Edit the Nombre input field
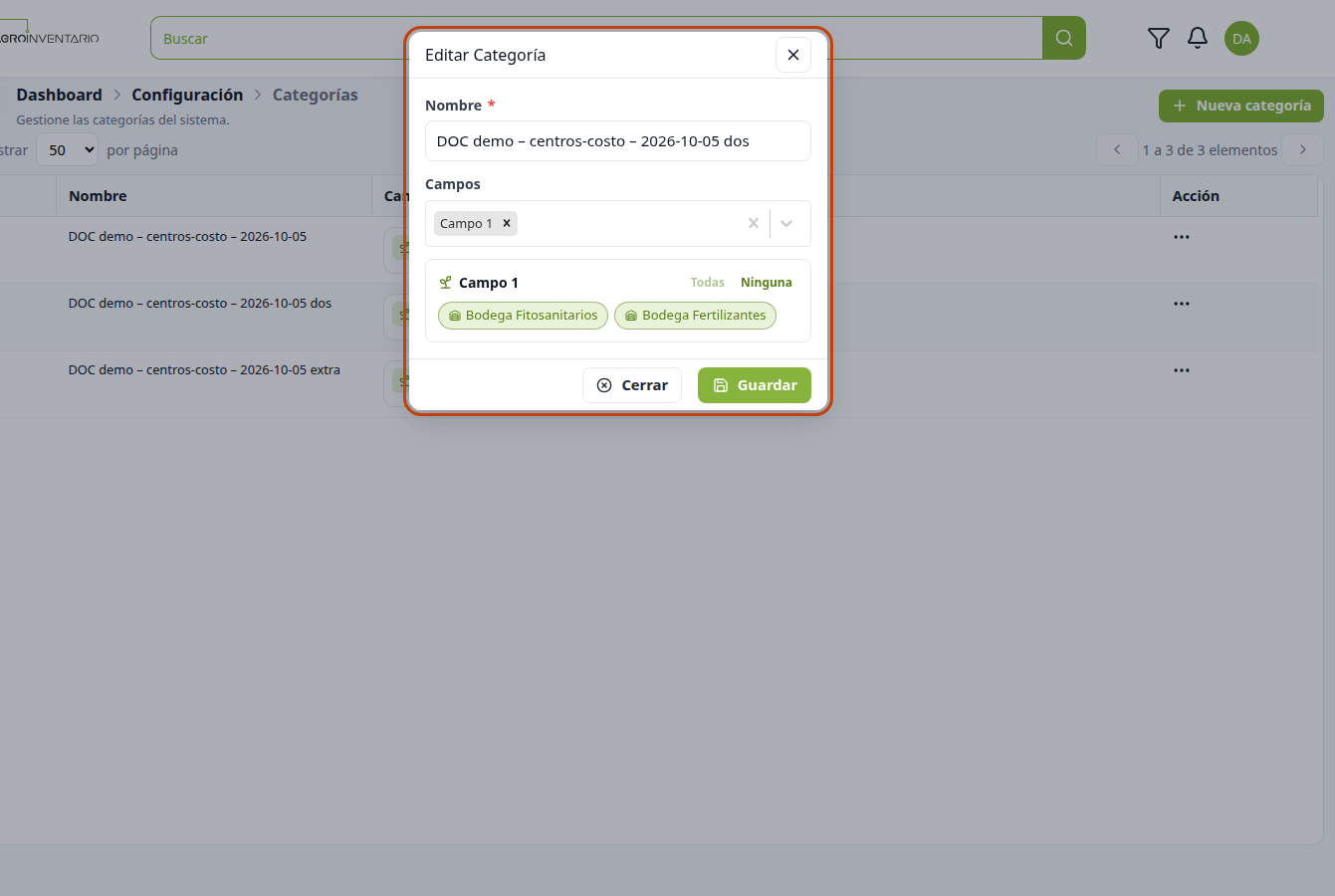The height and width of the screenshot is (896, 1335). click(618, 141)
